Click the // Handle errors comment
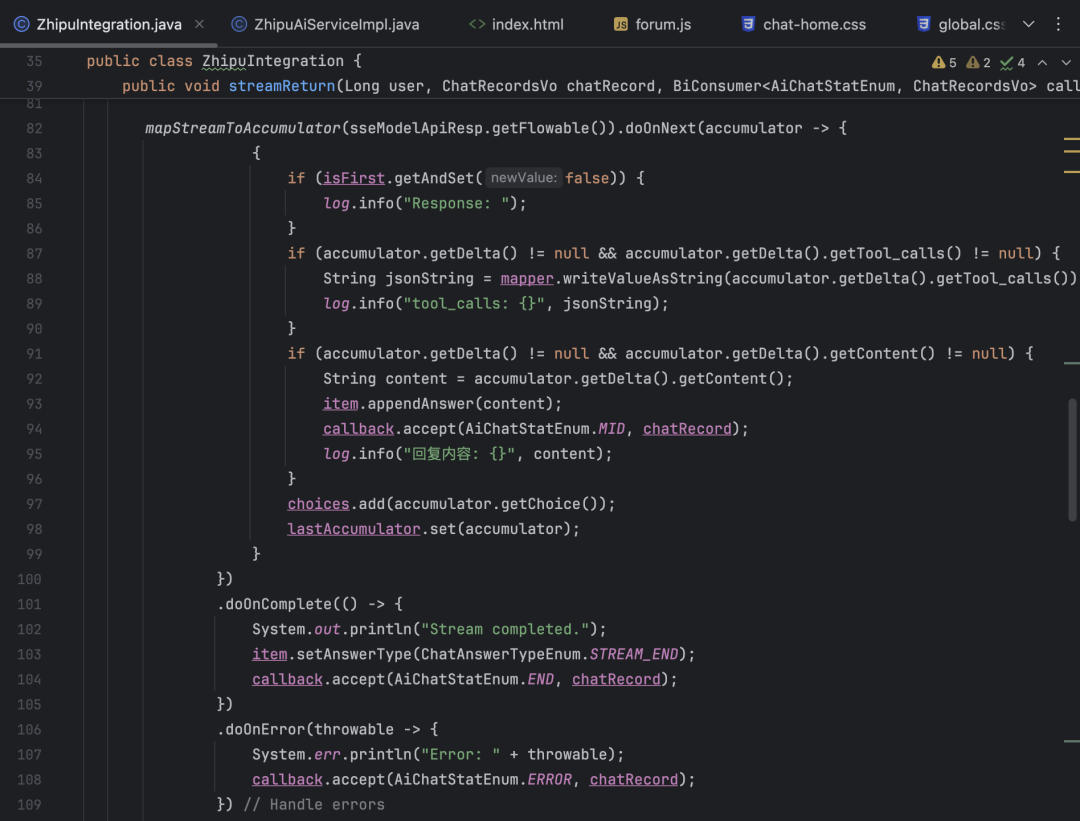The width and height of the screenshot is (1080, 821). pyautogui.click(x=313, y=804)
